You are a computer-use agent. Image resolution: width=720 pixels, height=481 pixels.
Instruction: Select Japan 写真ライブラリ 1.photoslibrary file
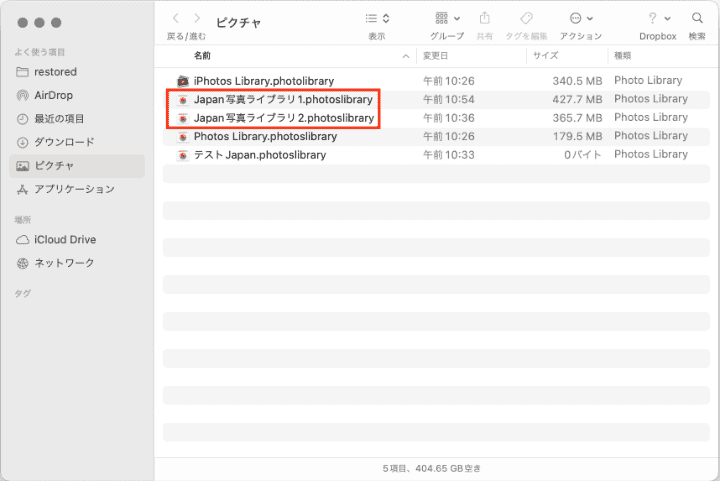click(283, 99)
